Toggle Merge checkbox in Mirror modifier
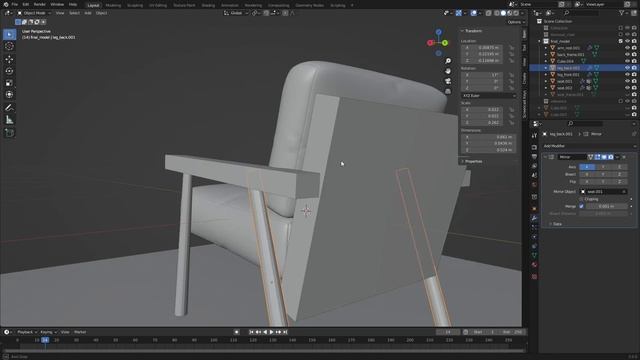The image size is (640, 360). coord(581,206)
